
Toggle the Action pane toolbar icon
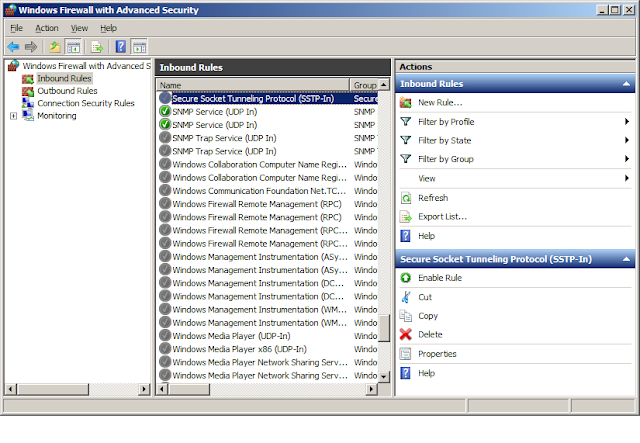(139, 47)
